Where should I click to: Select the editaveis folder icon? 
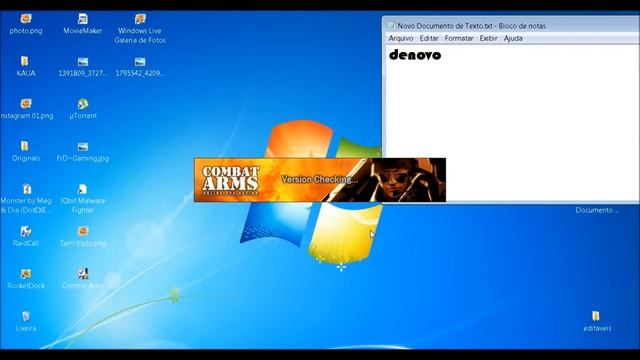coord(596,316)
